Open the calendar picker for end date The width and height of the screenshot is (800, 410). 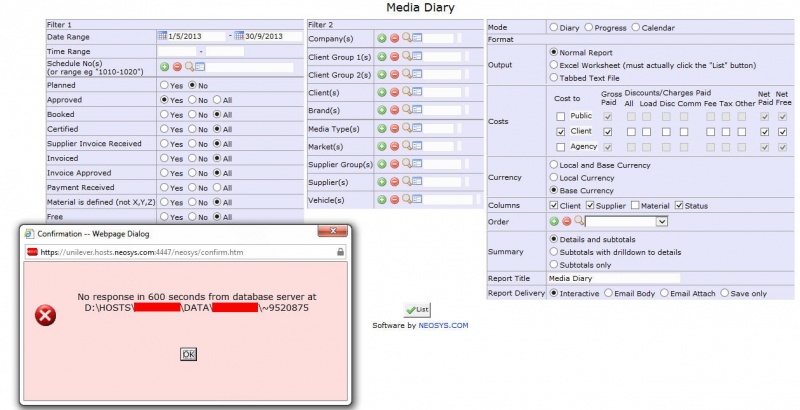click(239, 36)
